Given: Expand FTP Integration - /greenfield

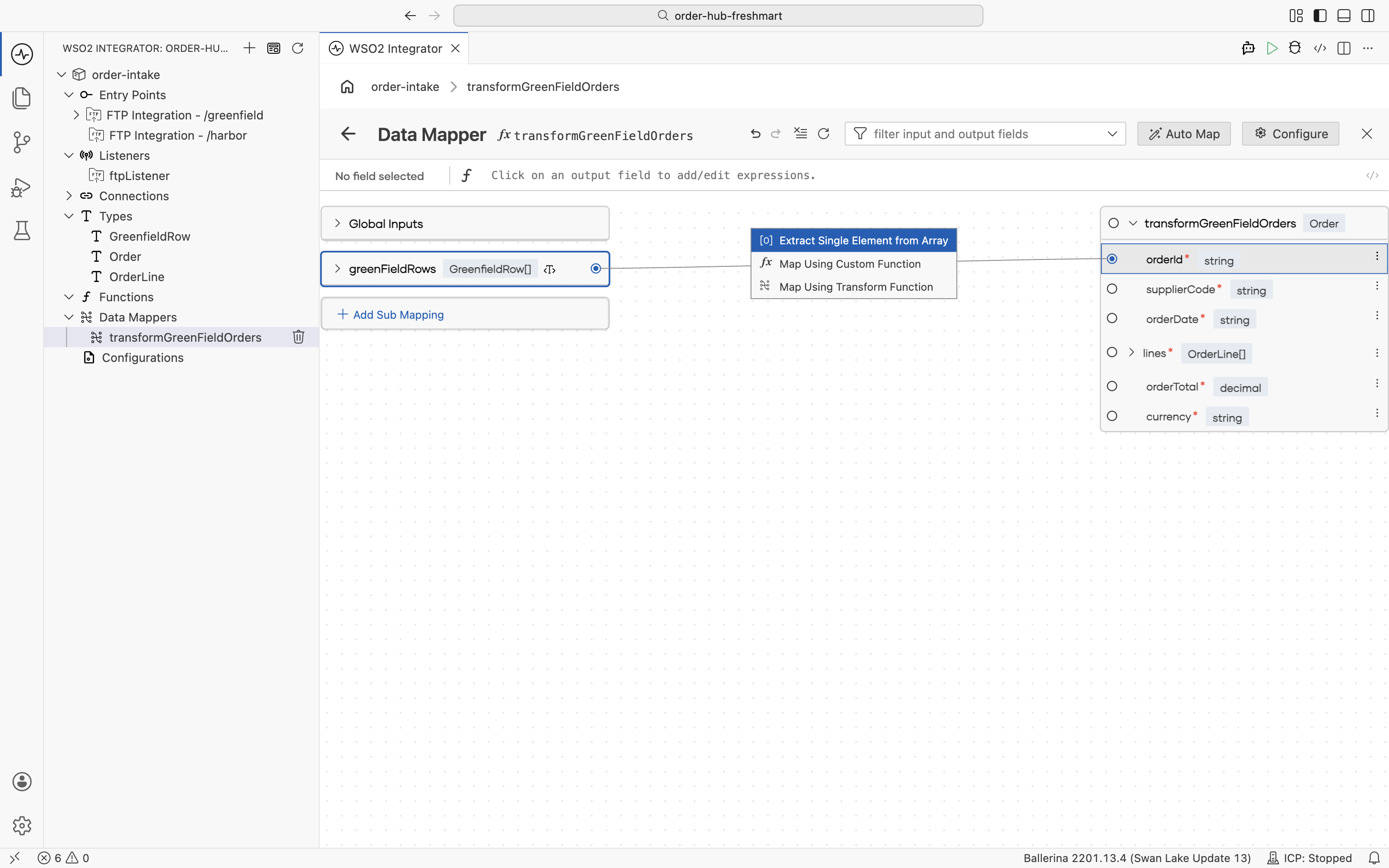Looking at the screenshot, I should (x=76, y=115).
